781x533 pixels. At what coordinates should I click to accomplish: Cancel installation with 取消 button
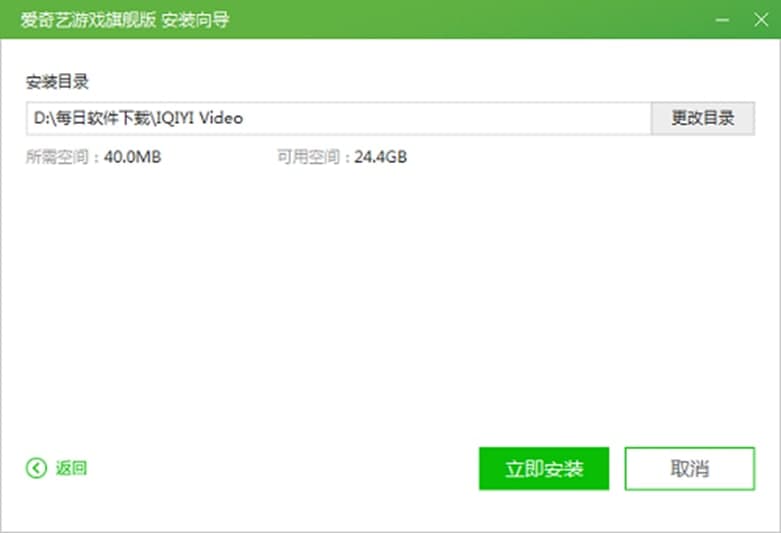click(x=689, y=469)
